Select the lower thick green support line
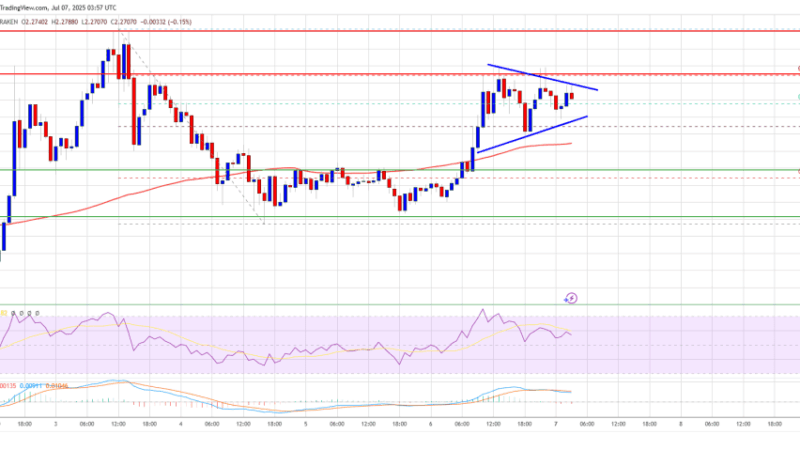Viewport: 800px width, 450px height. [x=400, y=217]
